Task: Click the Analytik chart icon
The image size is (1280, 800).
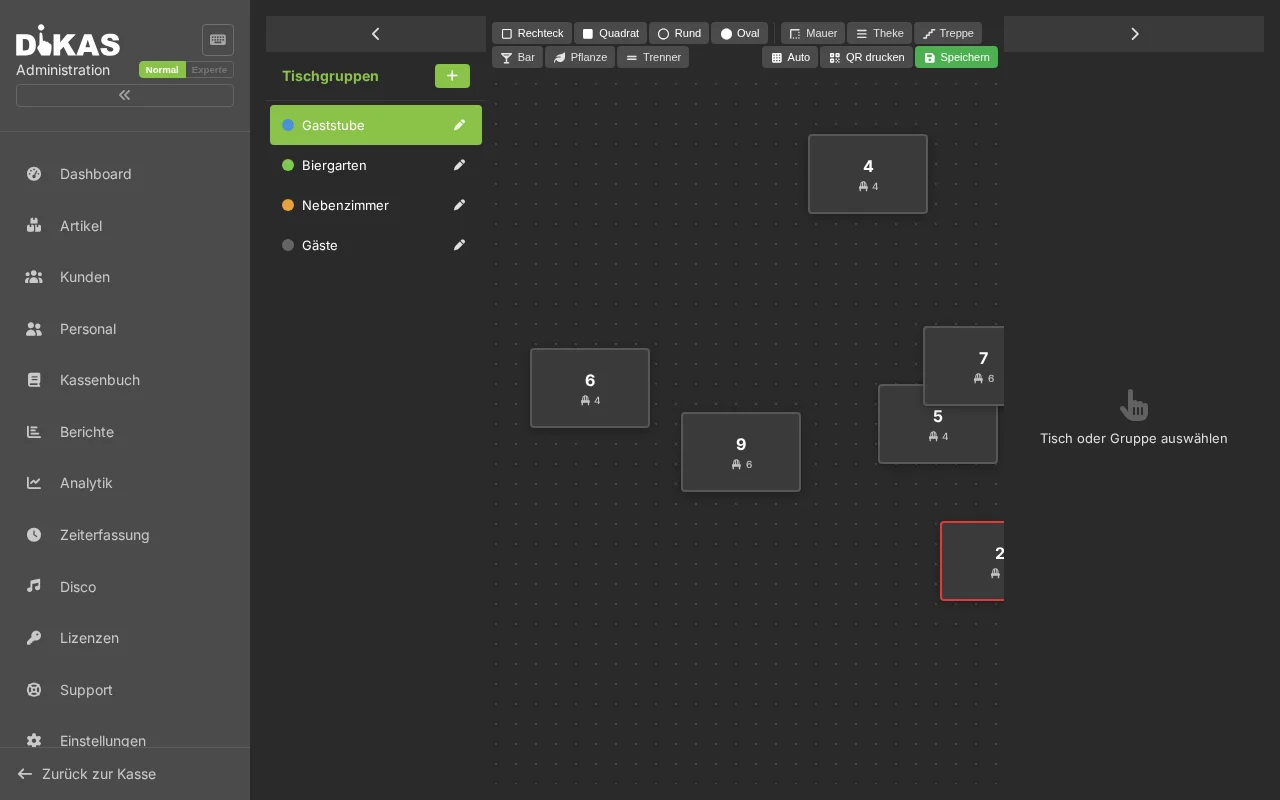Action: [34, 483]
